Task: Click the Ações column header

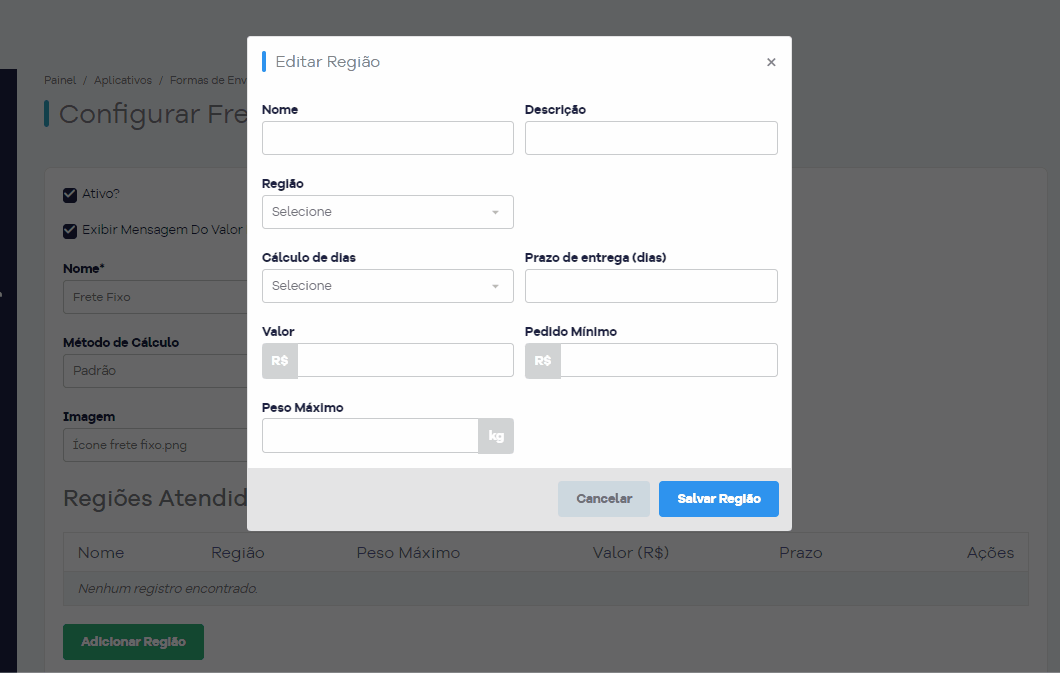Action: pos(990,553)
